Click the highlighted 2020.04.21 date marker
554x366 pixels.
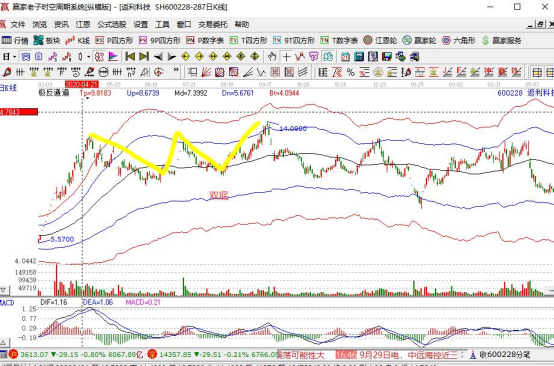click(82, 84)
